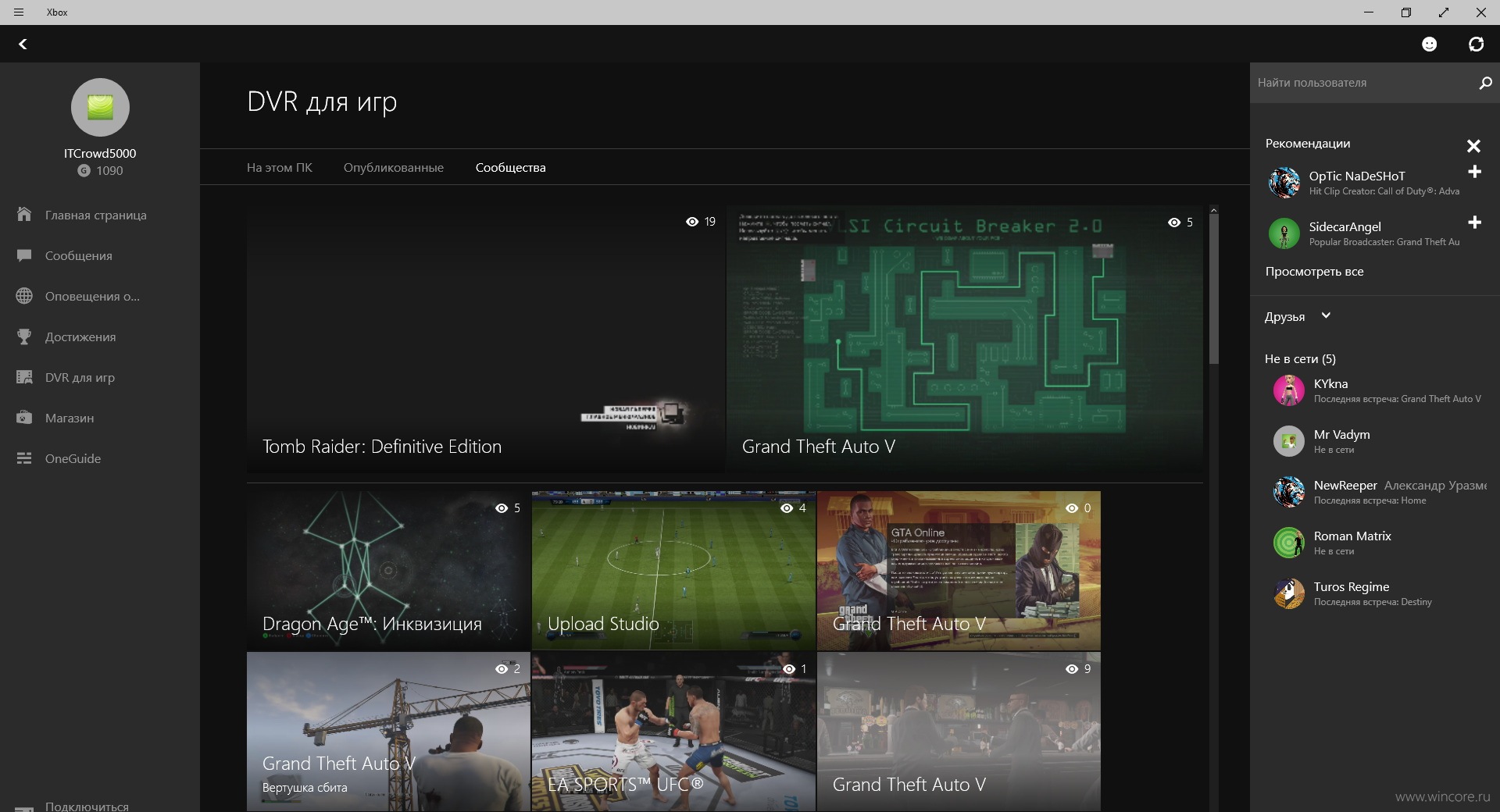Open Roman Matrix friend name

[x=1352, y=536]
